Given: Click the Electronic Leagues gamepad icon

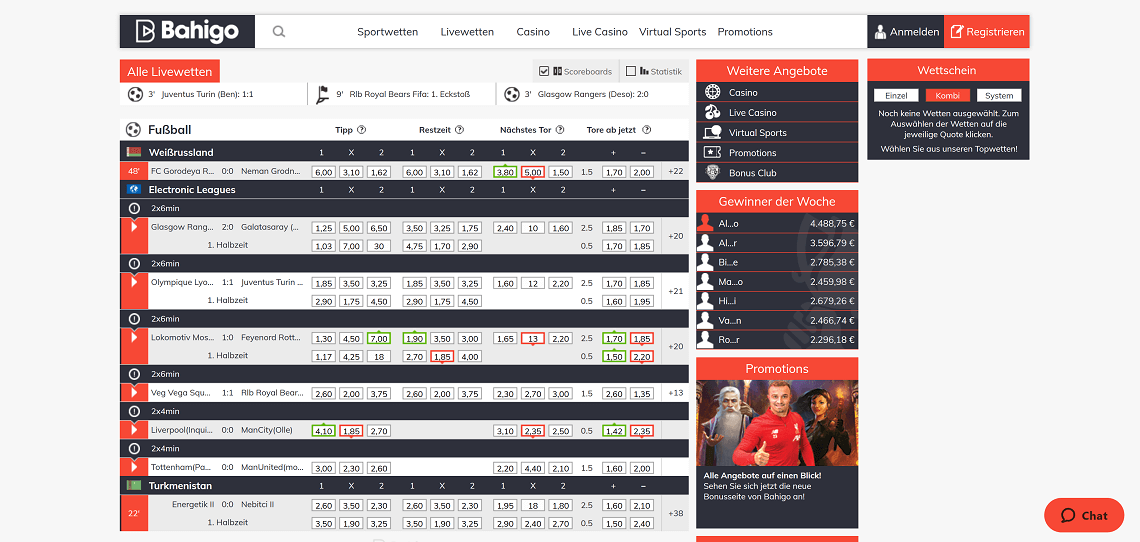Looking at the screenshot, I should click(x=134, y=189).
